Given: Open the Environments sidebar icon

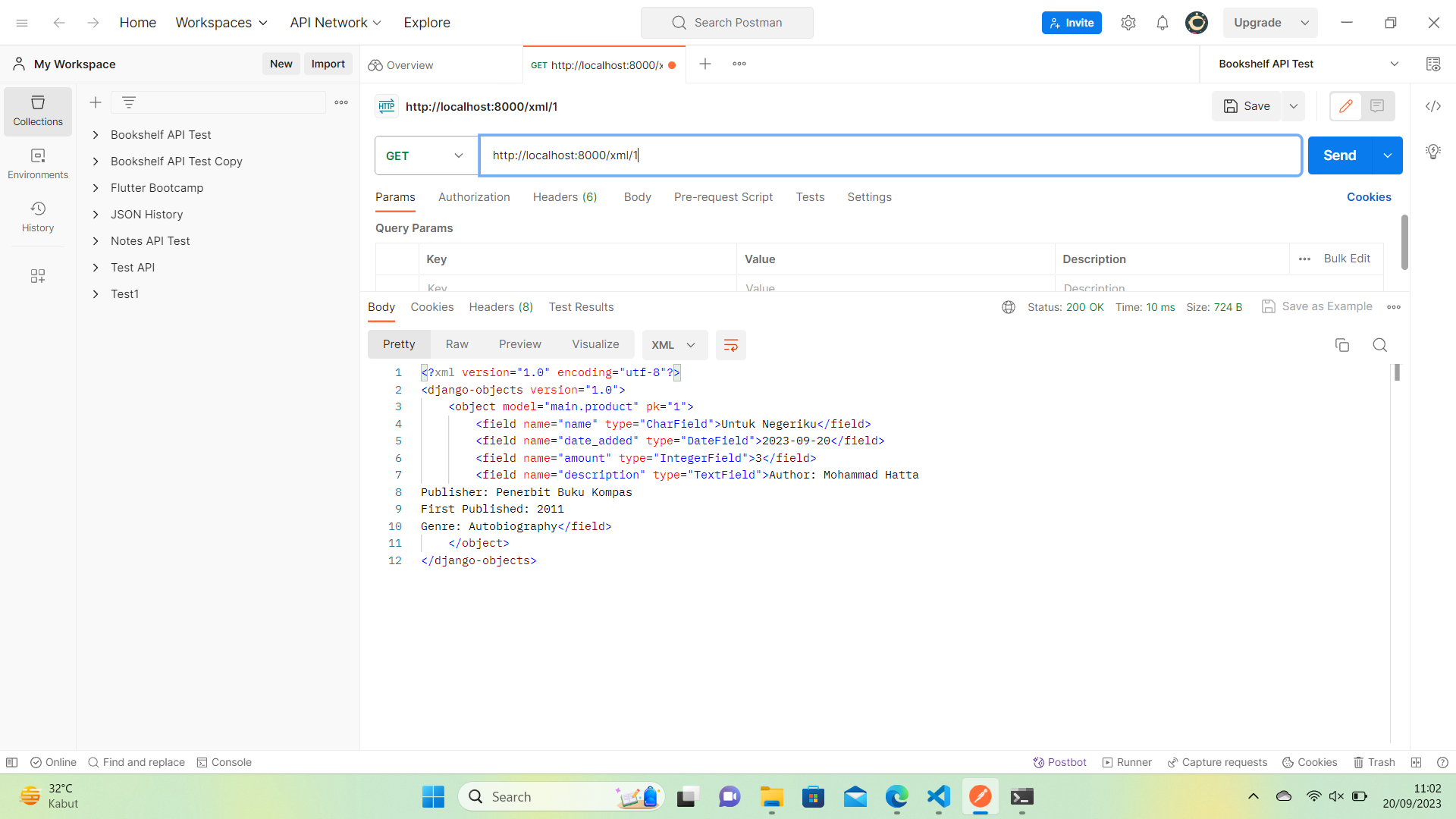Looking at the screenshot, I should pyautogui.click(x=37, y=162).
